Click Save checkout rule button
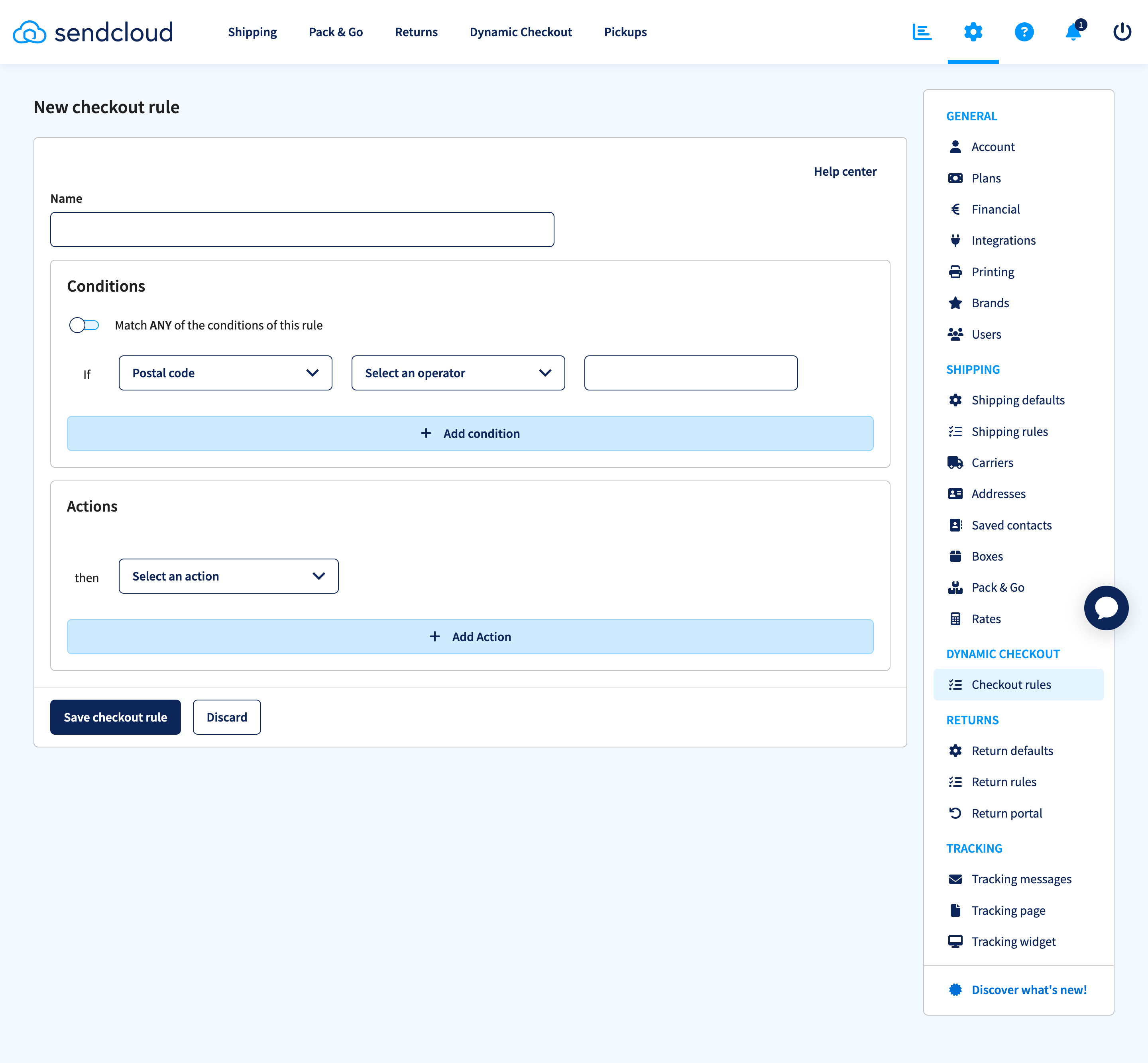Viewport: 1148px width, 1063px height. [x=116, y=717]
